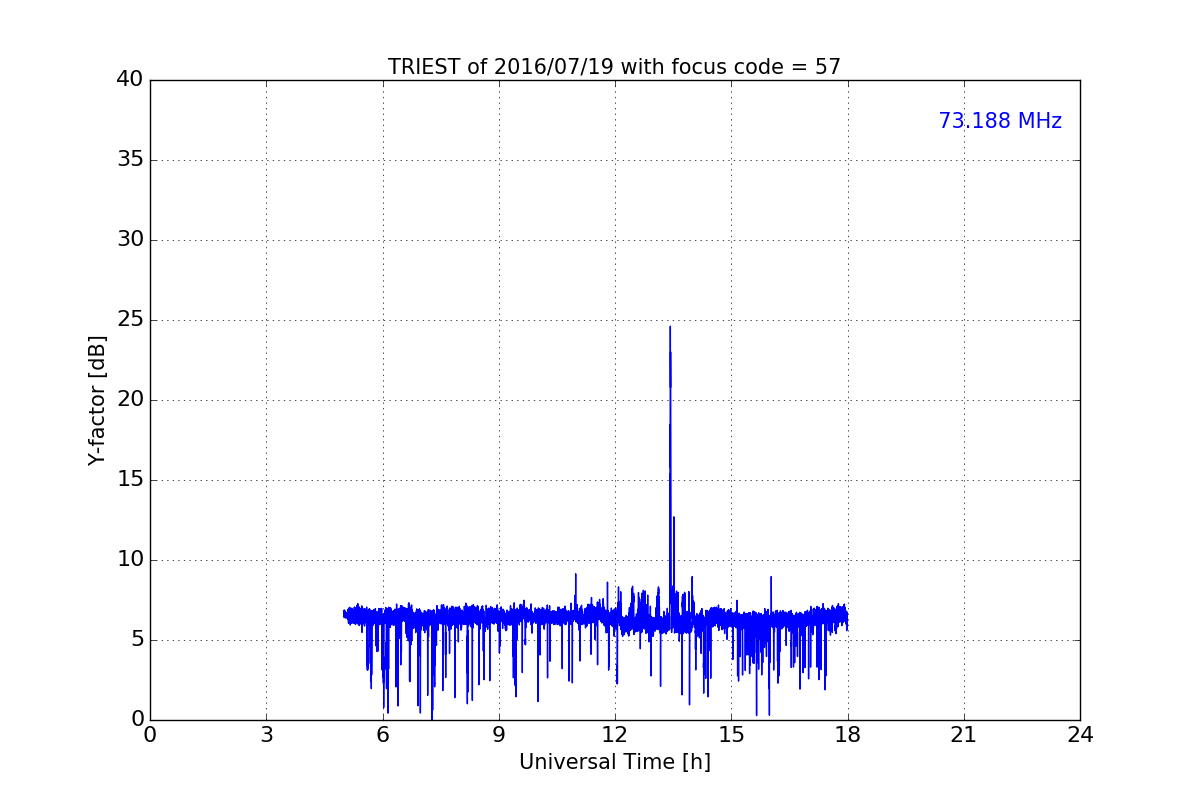The image size is (1200, 800).
Task: Click the x-axis tick label 6
Action: coord(383,734)
